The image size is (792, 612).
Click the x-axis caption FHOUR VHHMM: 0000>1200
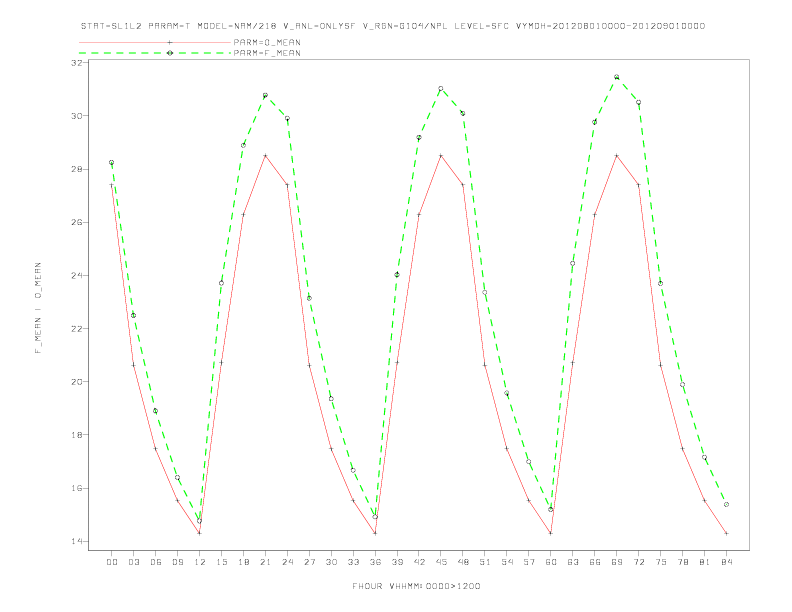click(416, 586)
